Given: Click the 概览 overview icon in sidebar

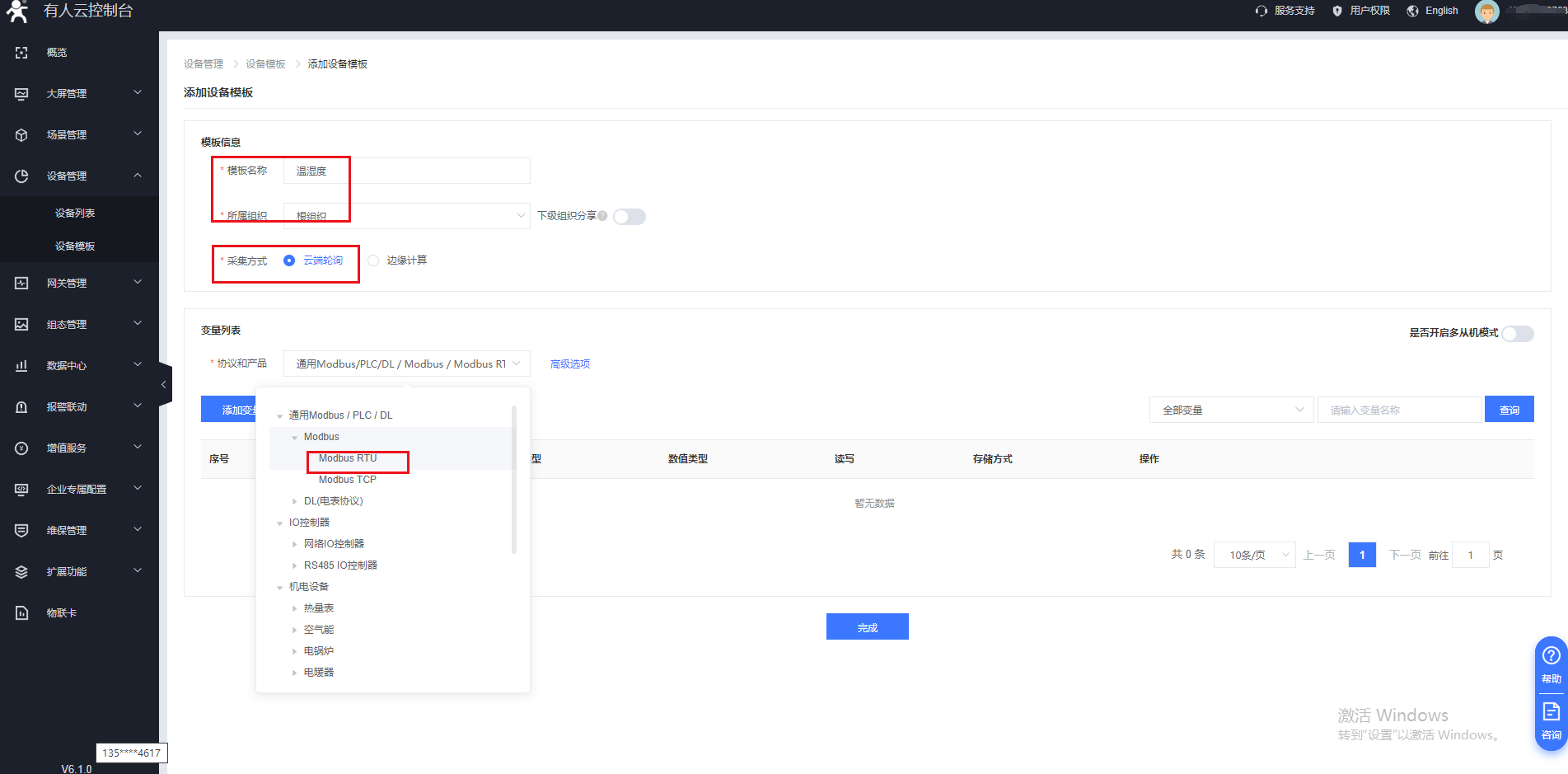Looking at the screenshot, I should coord(21,53).
